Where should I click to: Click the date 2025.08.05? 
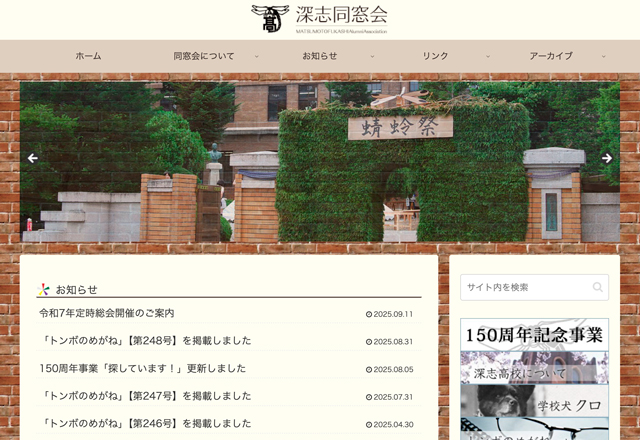click(x=393, y=370)
